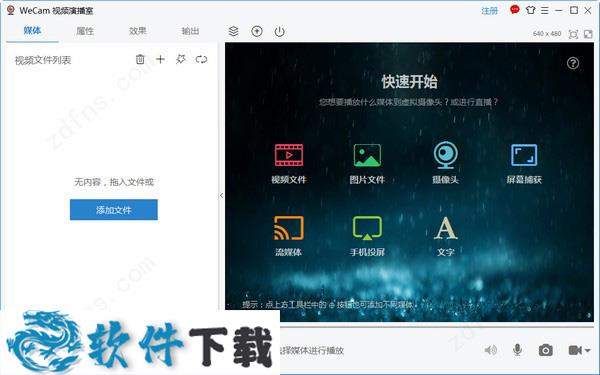Open the red chat message icon
The width and height of the screenshot is (600, 375).
pos(515,10)
